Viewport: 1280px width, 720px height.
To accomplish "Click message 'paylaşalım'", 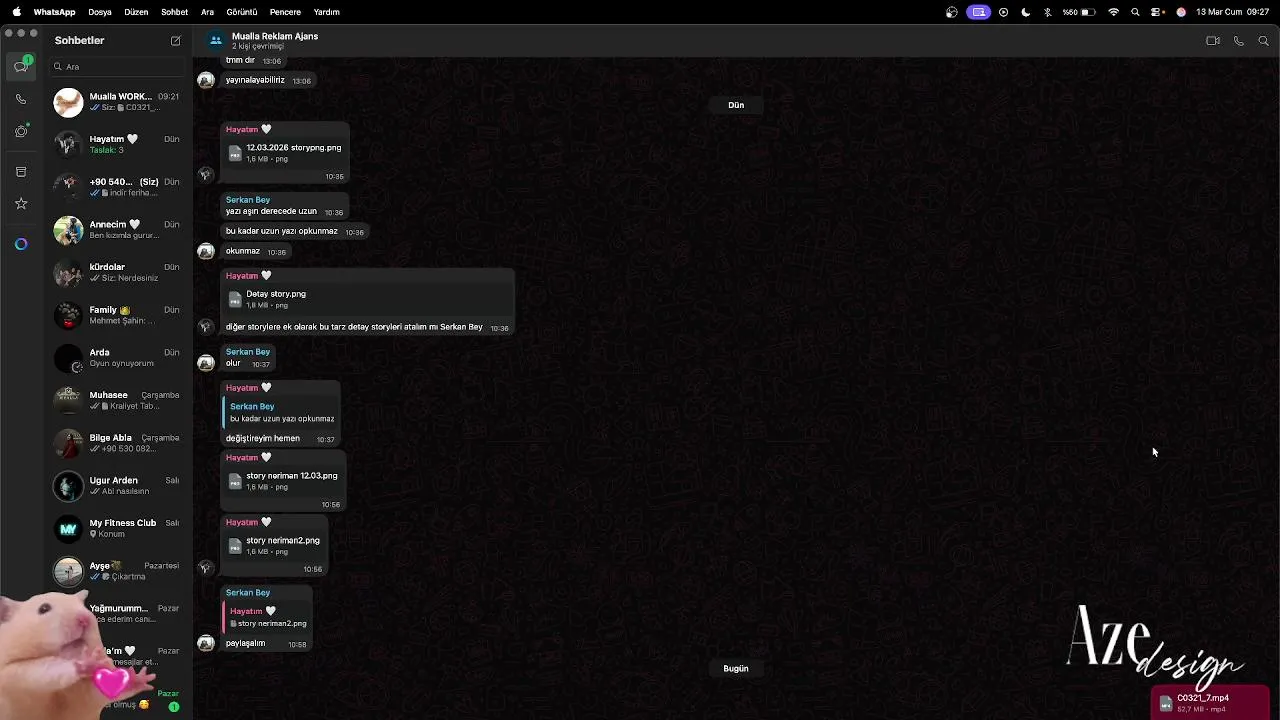I will 245,644.
